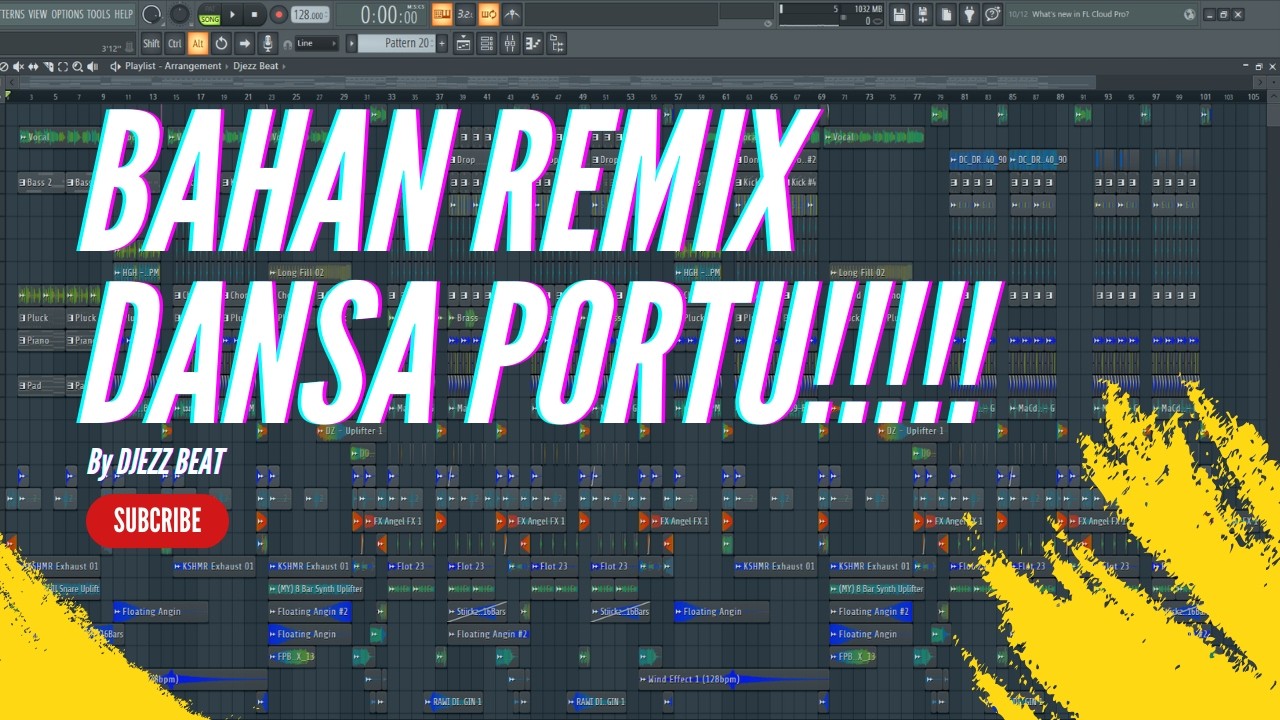Screen dimensions: 1280x720
Task: Click the Playlist breadcrumb label
Action: click(x=140, y=66)
